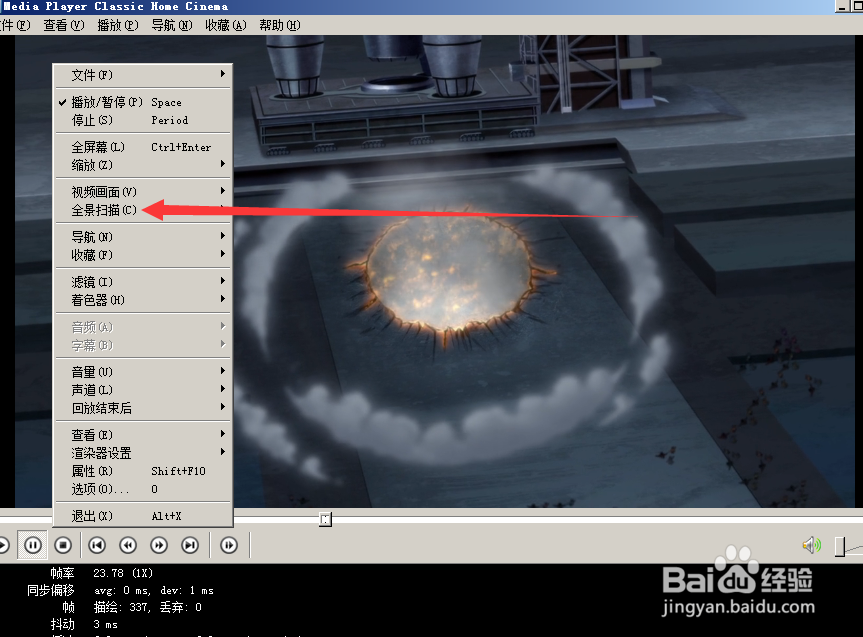Expand the 声道(L) submenu

click(x=143, y=390)
